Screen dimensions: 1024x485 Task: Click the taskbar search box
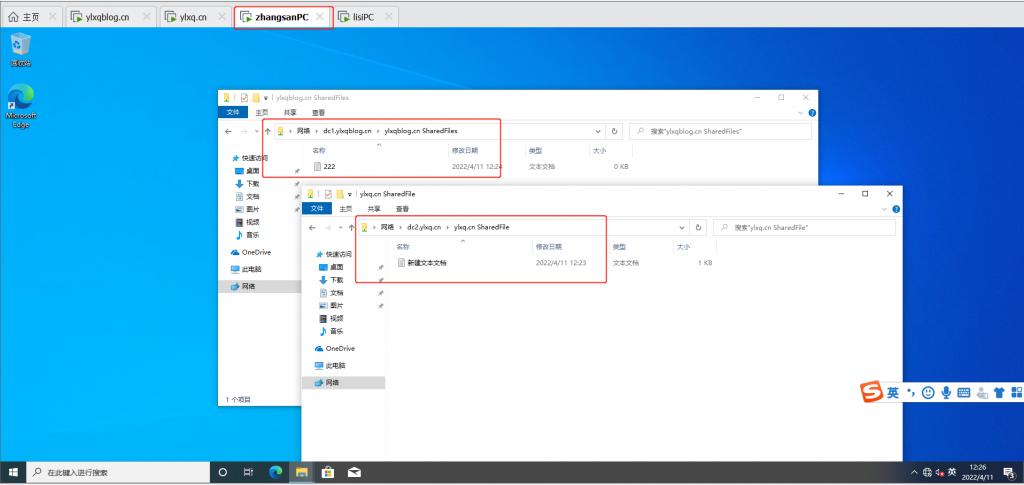click(118, 472)
